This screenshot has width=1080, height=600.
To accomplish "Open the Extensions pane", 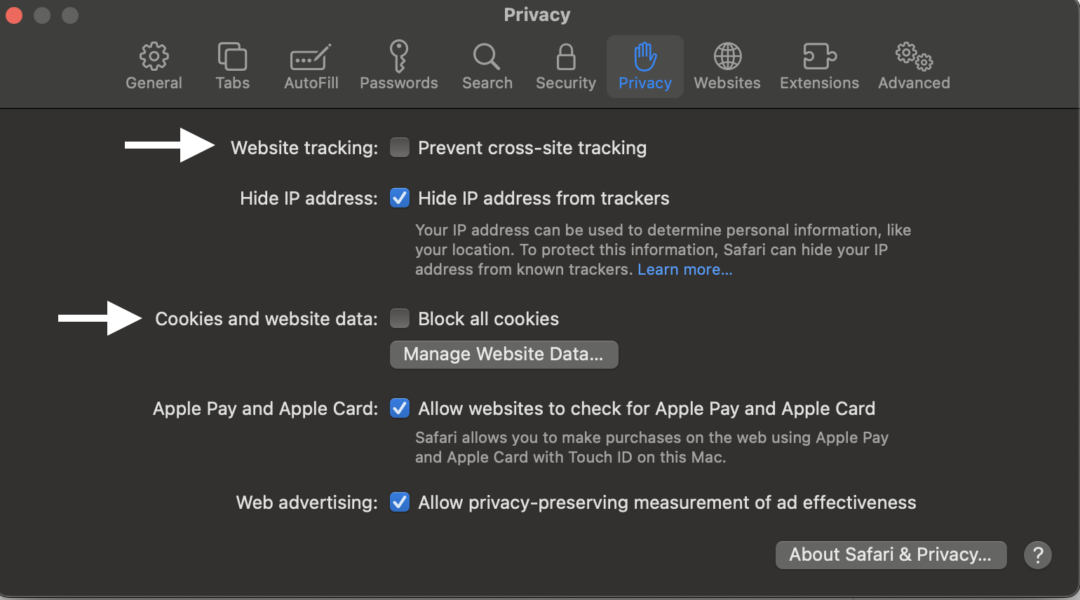I will 819,64.
